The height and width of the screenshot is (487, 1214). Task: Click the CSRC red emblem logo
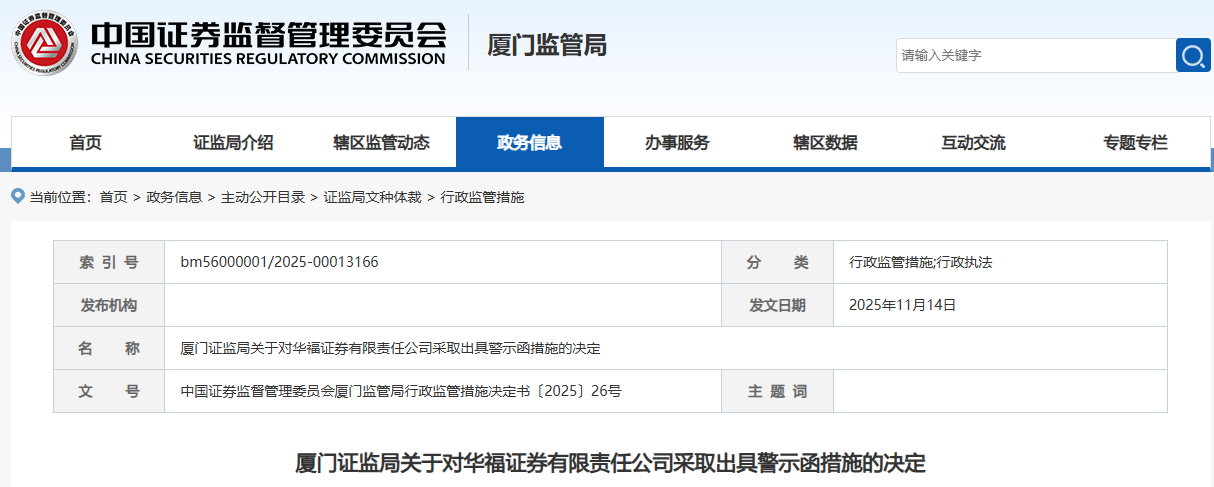coord(45,42)
